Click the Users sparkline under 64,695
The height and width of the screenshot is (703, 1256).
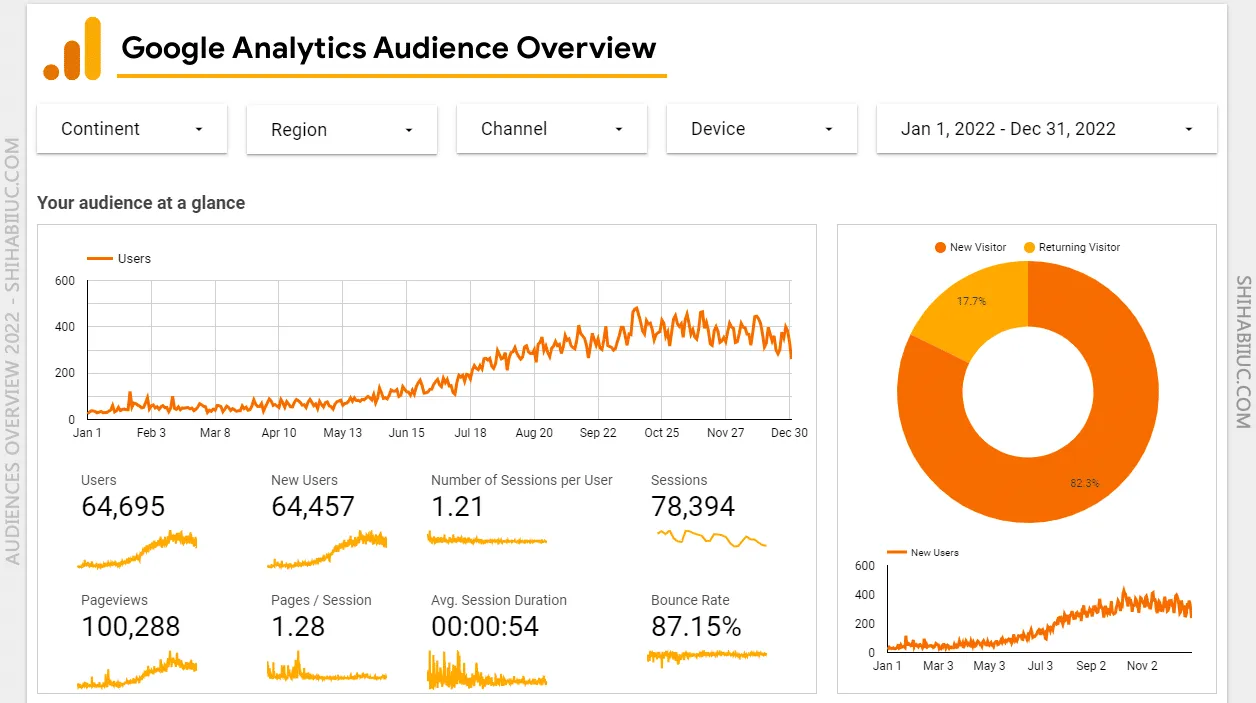coord(137,550)
